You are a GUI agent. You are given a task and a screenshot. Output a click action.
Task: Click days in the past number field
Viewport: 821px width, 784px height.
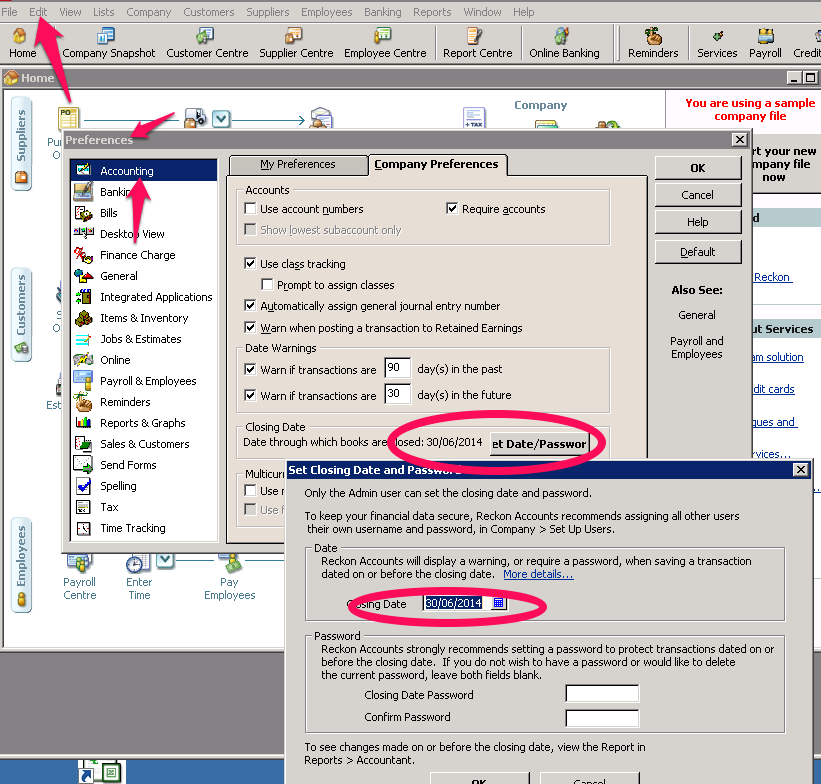pyautogui.click(x=397, y=368)
